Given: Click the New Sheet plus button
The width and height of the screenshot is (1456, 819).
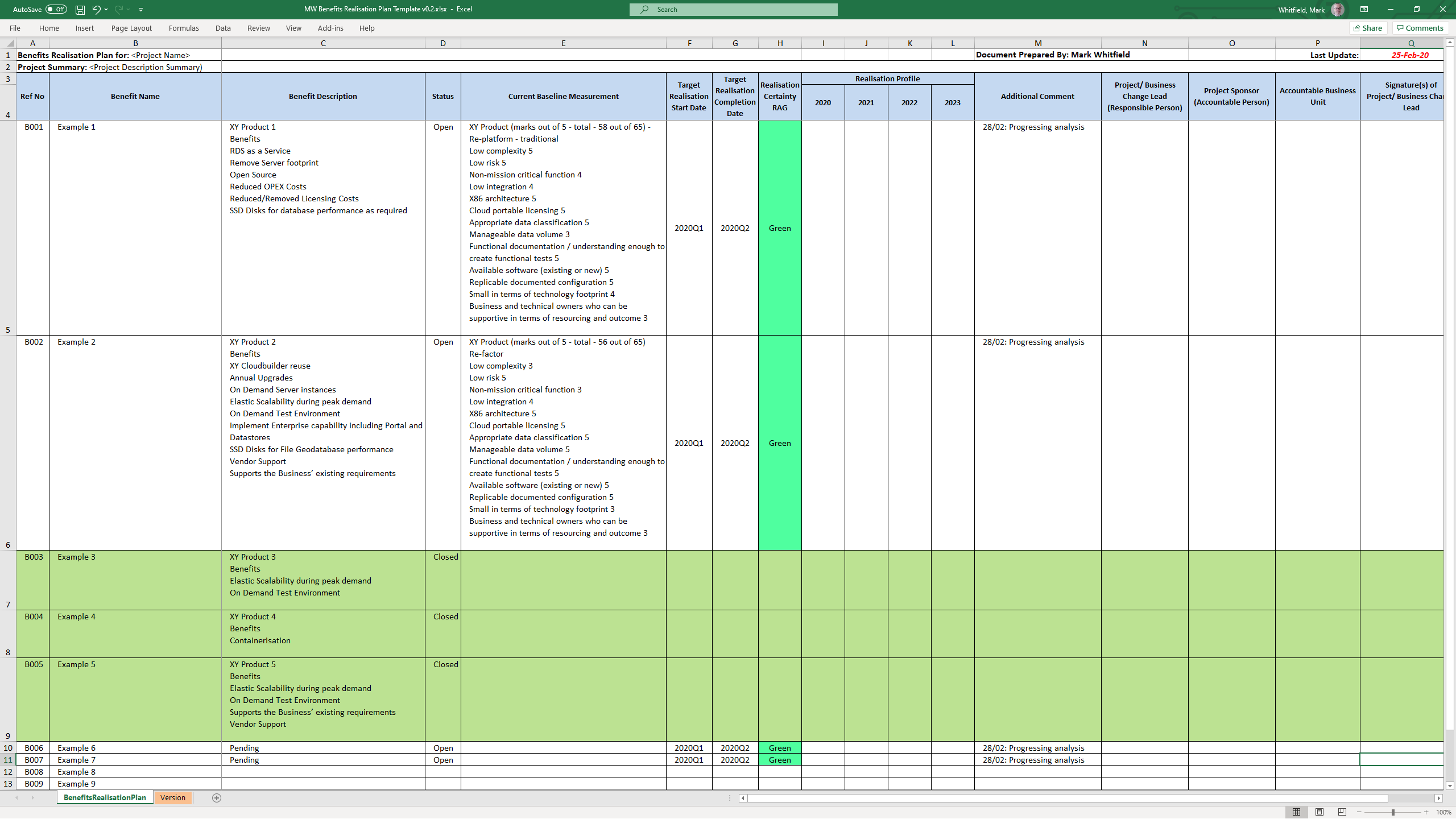Looking at the screenshot, I should coord(216,797).
